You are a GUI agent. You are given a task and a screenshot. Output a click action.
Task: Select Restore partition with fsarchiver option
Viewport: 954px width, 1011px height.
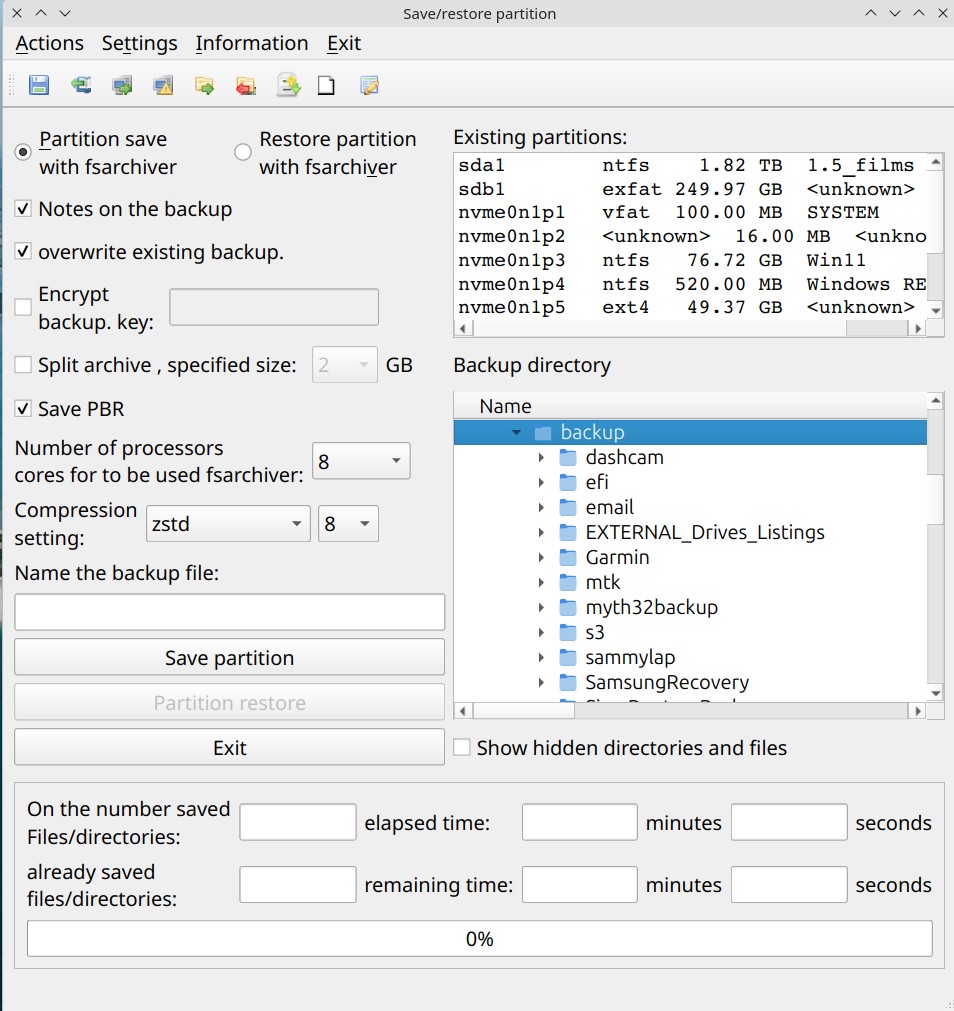[243, 152]
